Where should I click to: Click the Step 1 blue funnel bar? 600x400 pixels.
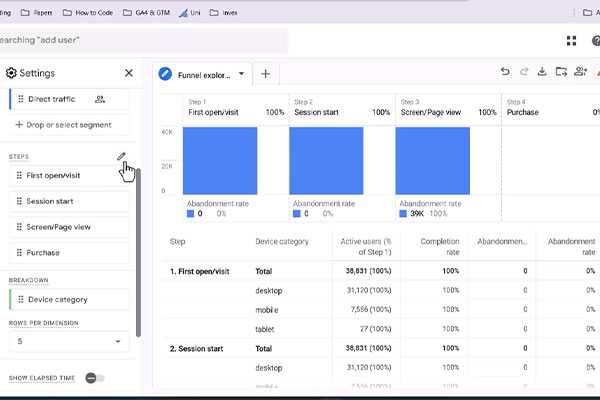tap(220, 161)
